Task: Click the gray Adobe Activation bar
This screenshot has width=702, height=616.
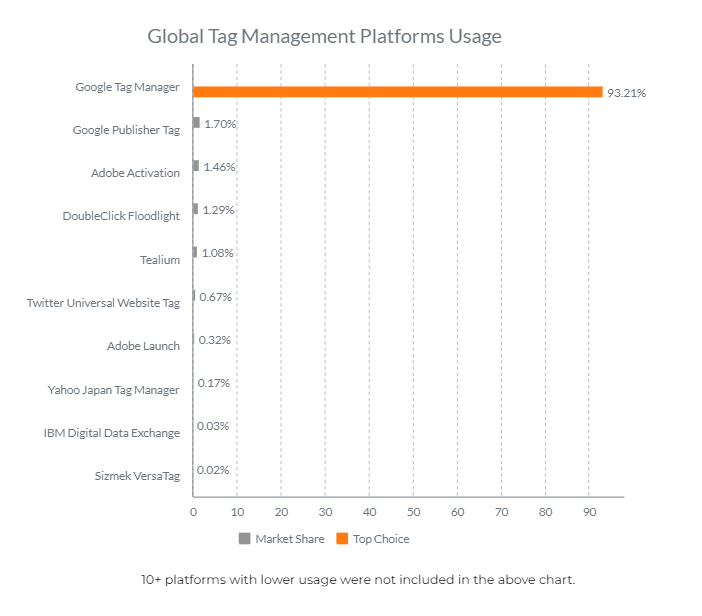Action: [x=196, y=166]
